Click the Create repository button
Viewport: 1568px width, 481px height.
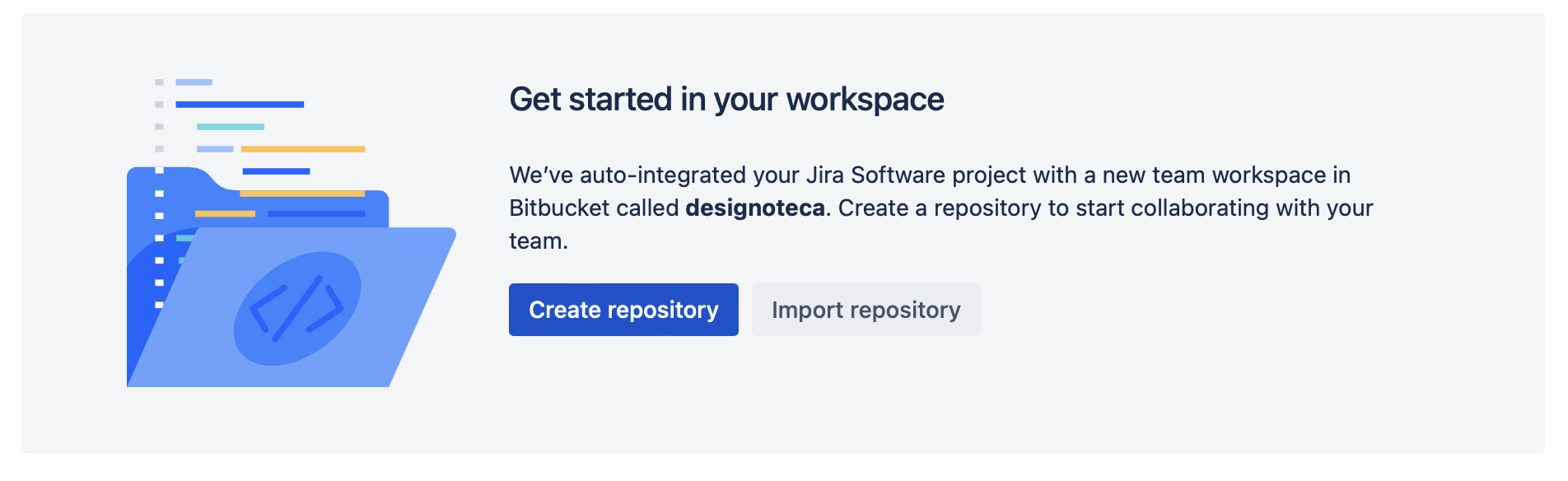point(623,310)
